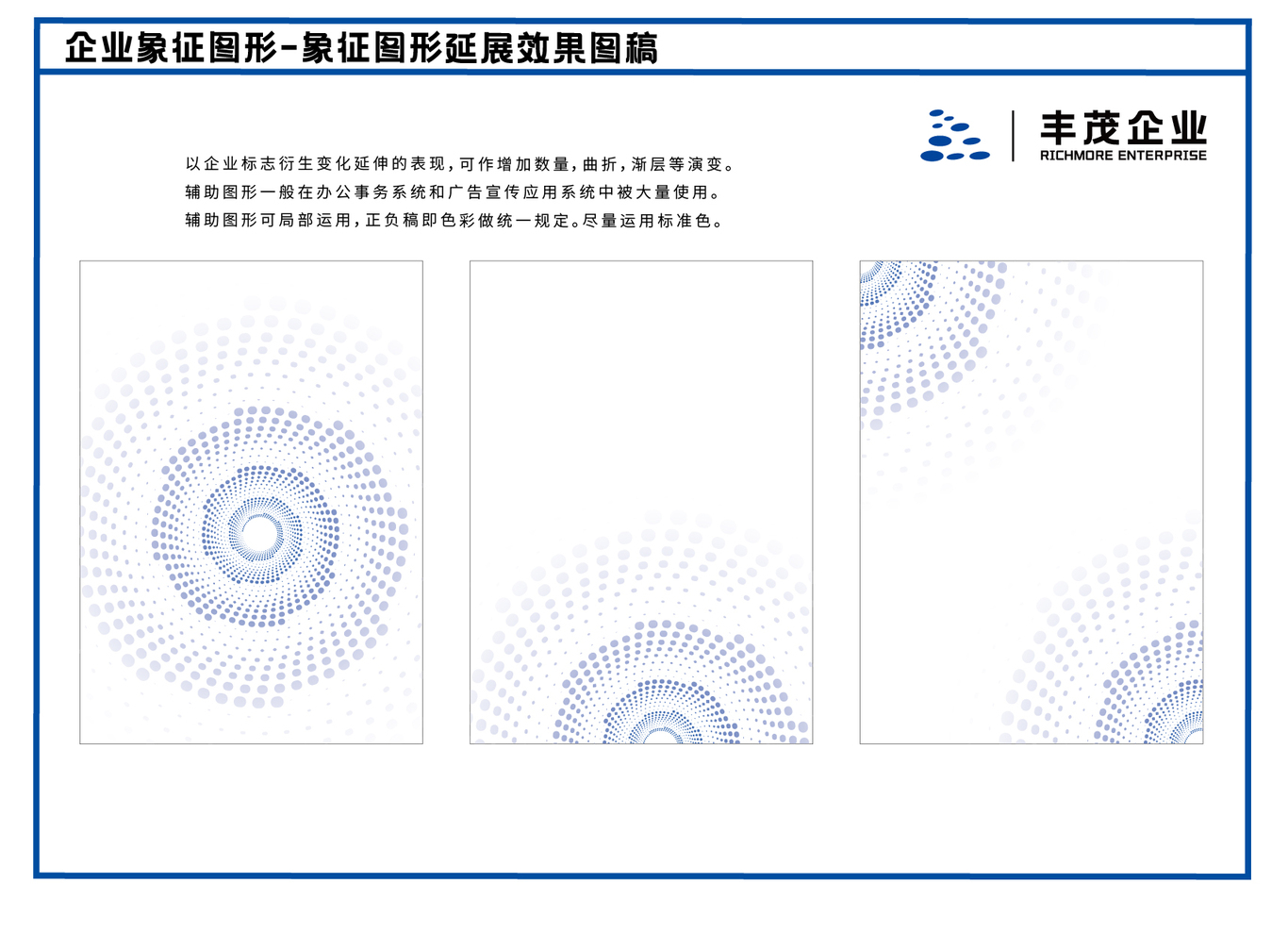Click the RICHMORE ENTERPRISE English caption
The height and width of the screenshot is (933, 1288).
pos(1123,156)
